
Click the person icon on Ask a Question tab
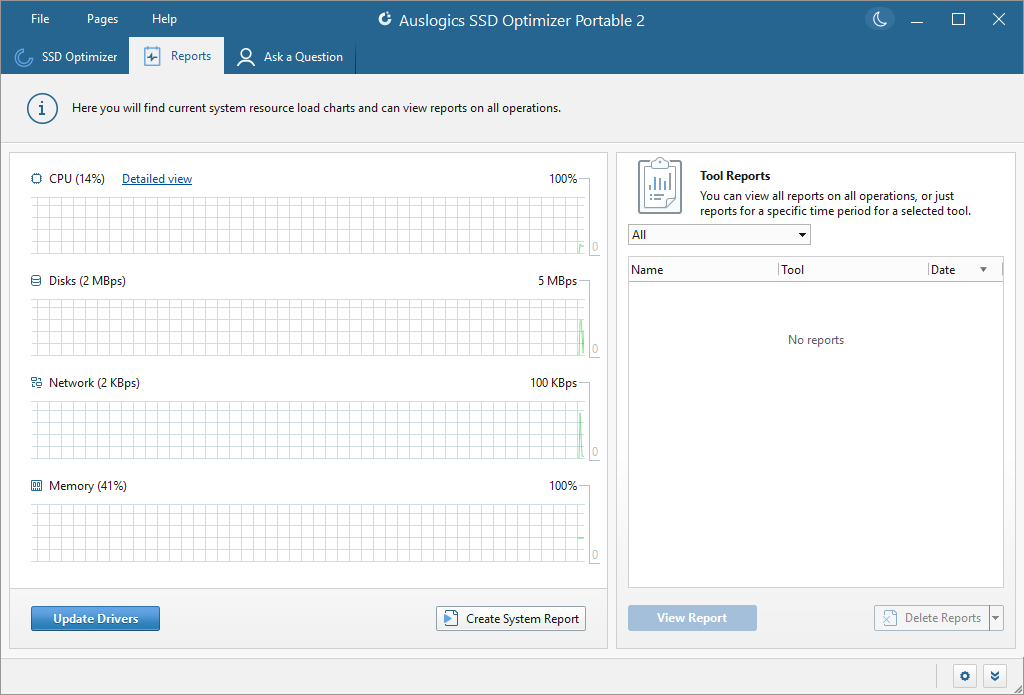[x=246, y=56]
